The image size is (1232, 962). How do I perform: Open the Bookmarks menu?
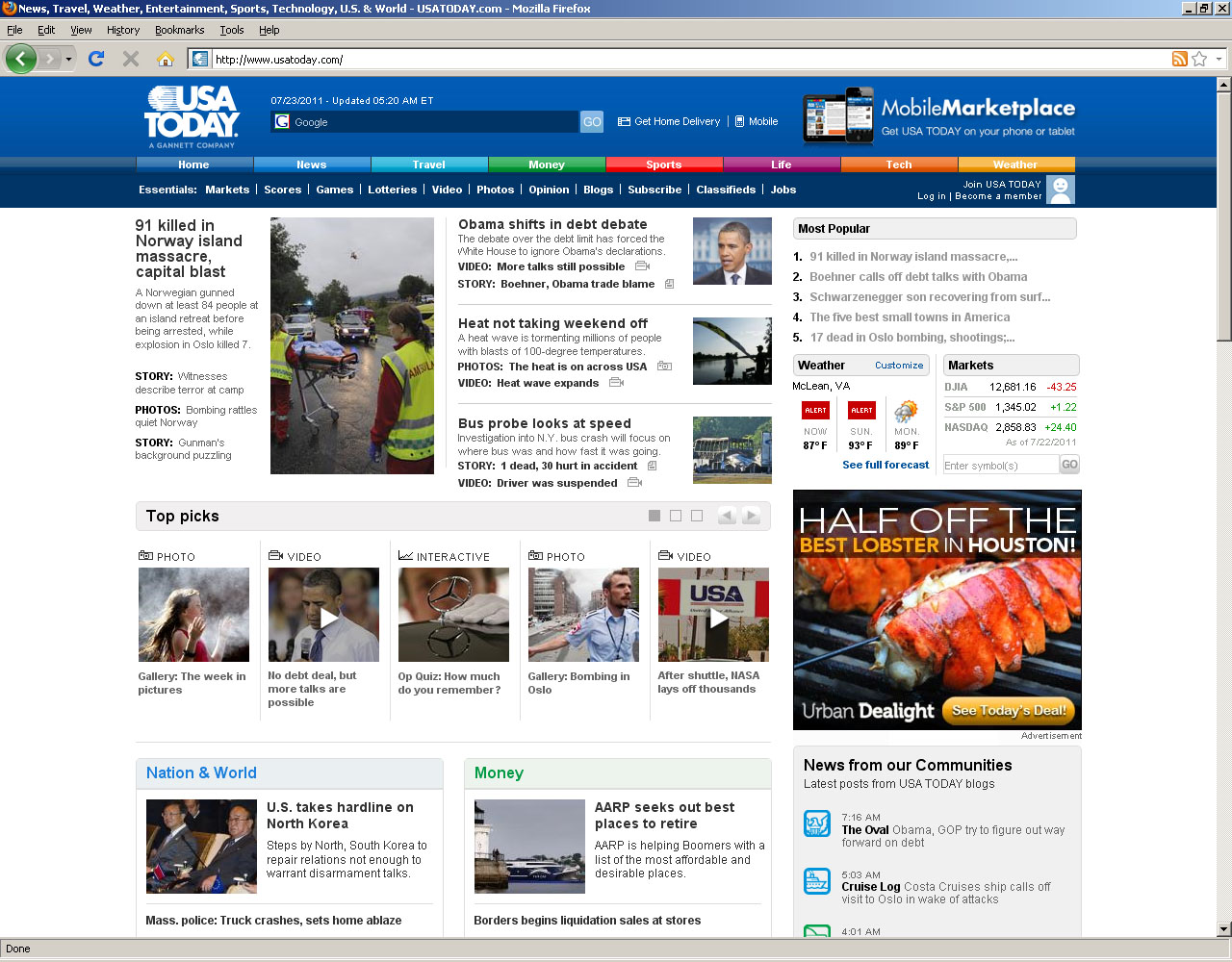[x=179, y=30]
